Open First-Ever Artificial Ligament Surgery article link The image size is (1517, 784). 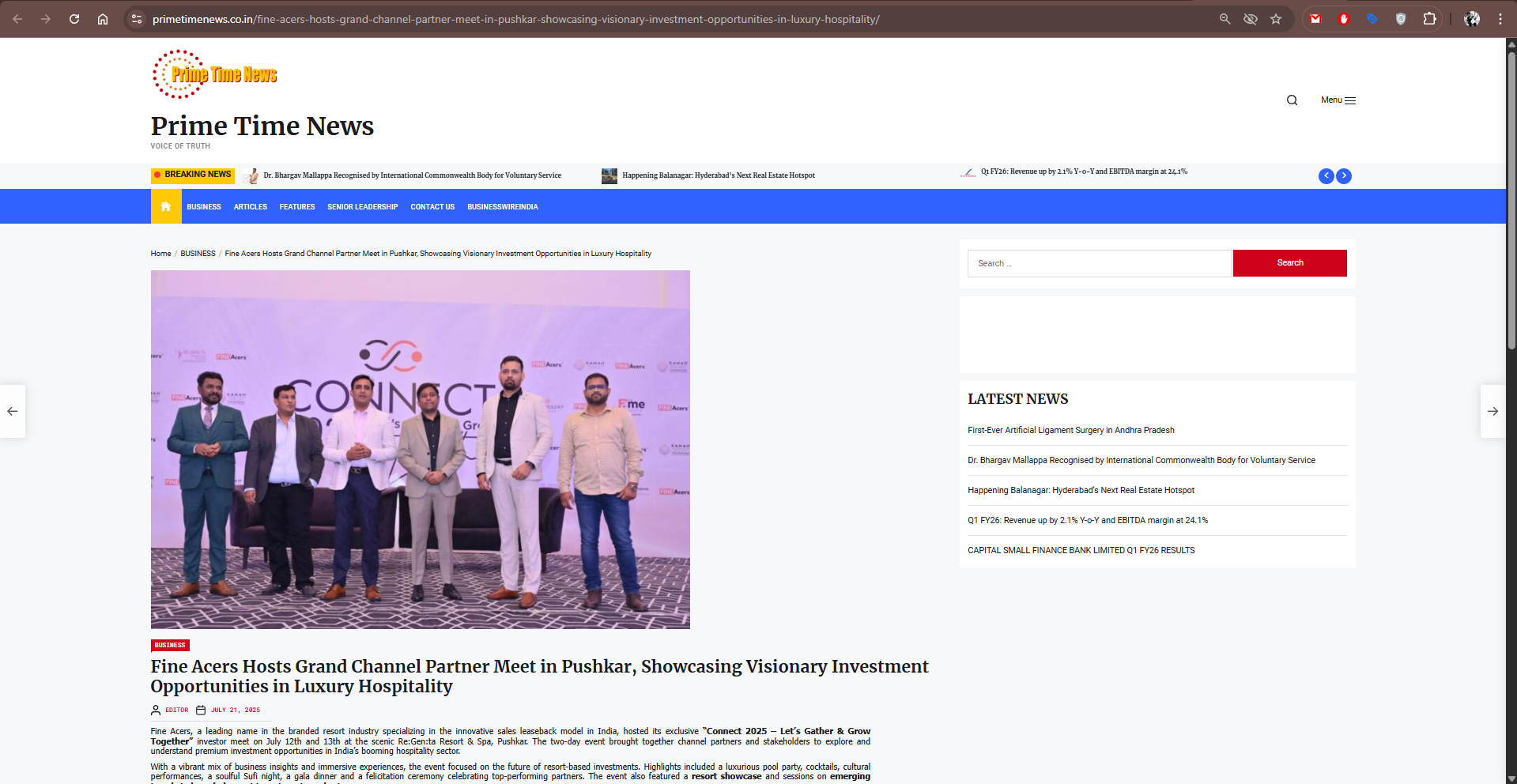pyautogui.click(x=1070, y=431)
